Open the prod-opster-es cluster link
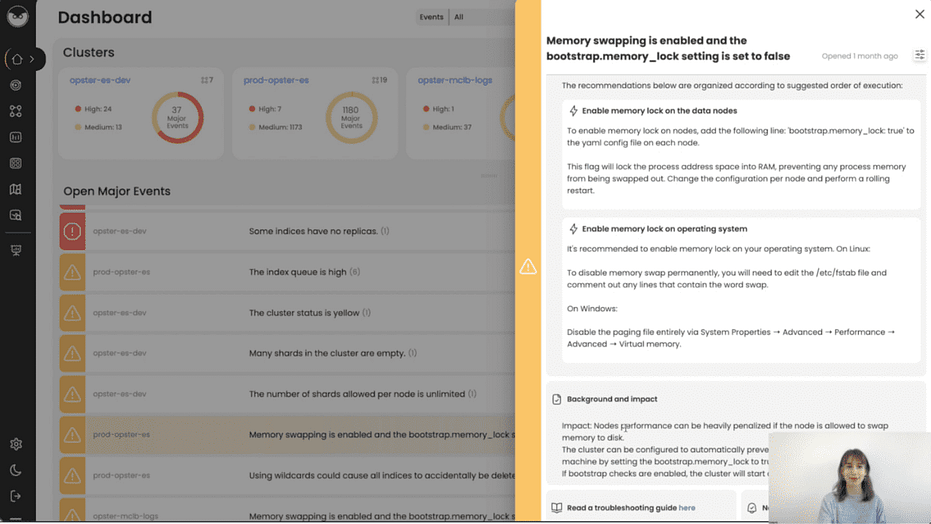The image size is (931, 524). pos(276,80)
